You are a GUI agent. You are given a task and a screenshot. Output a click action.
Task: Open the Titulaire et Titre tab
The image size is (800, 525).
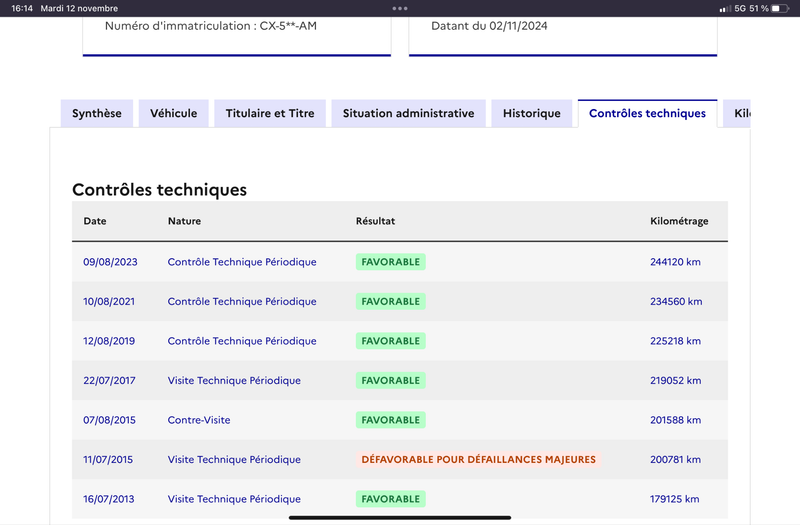click(270, 113)
